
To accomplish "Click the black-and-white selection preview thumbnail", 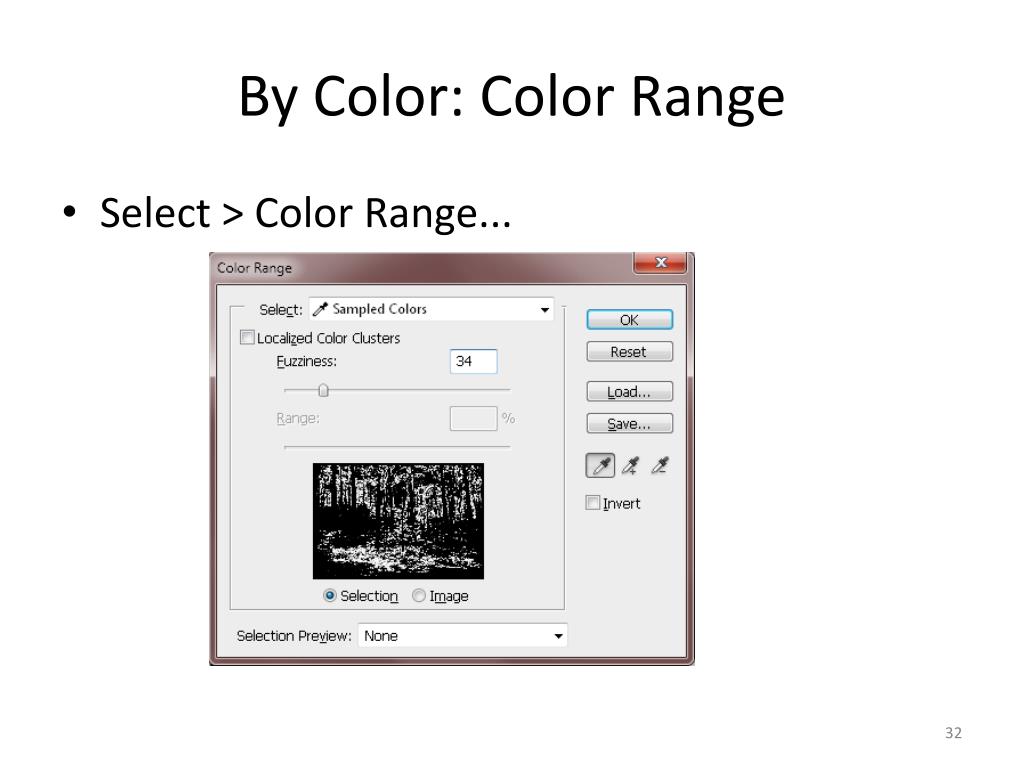I will click(x=398, y=521).
